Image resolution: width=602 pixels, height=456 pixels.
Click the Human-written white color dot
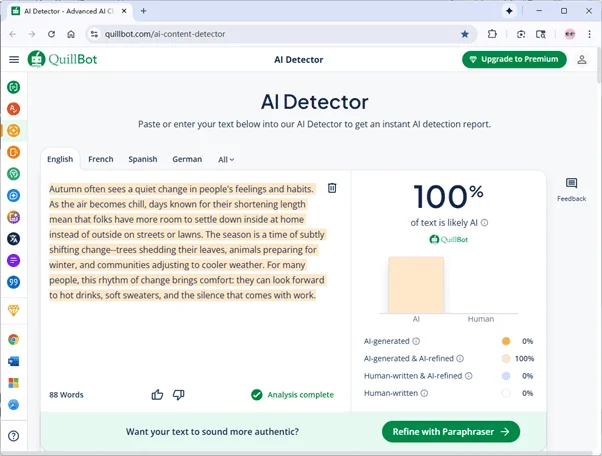tap(506, 393)
